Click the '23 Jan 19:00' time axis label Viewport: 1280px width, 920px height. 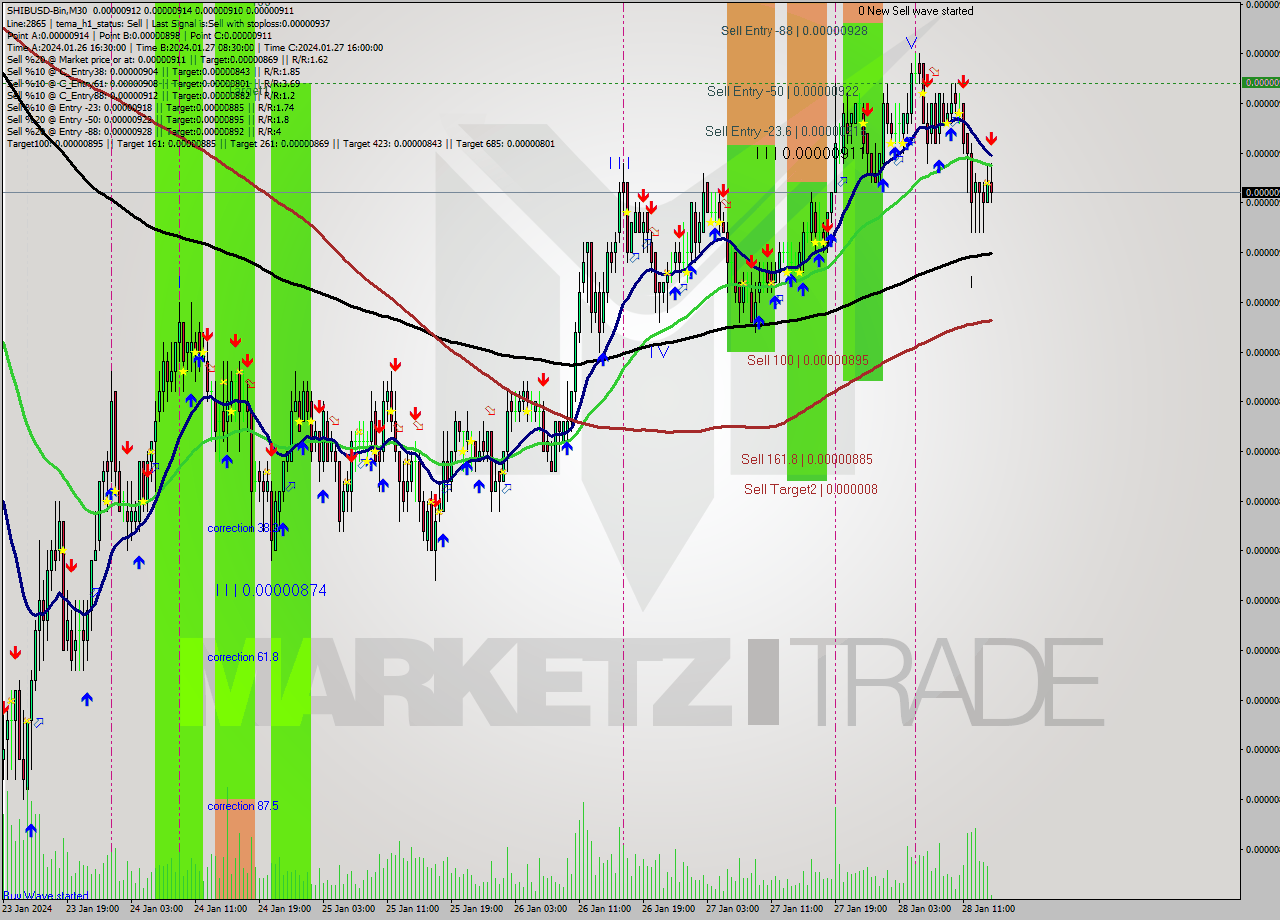click(x=94, y=909)
